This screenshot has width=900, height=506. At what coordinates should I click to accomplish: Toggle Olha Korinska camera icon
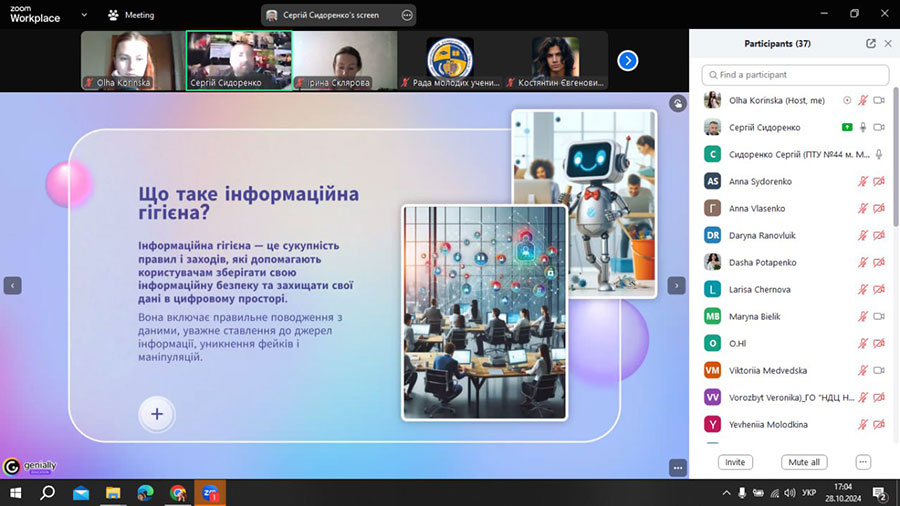point(879,100)
